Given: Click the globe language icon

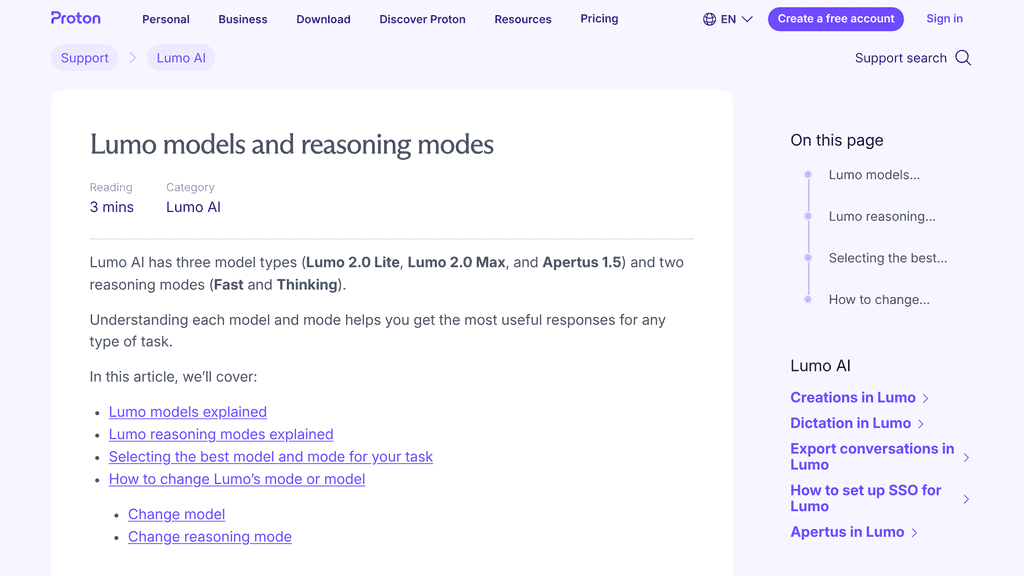Looking at the screenshot, I should (x=709, y=19).
